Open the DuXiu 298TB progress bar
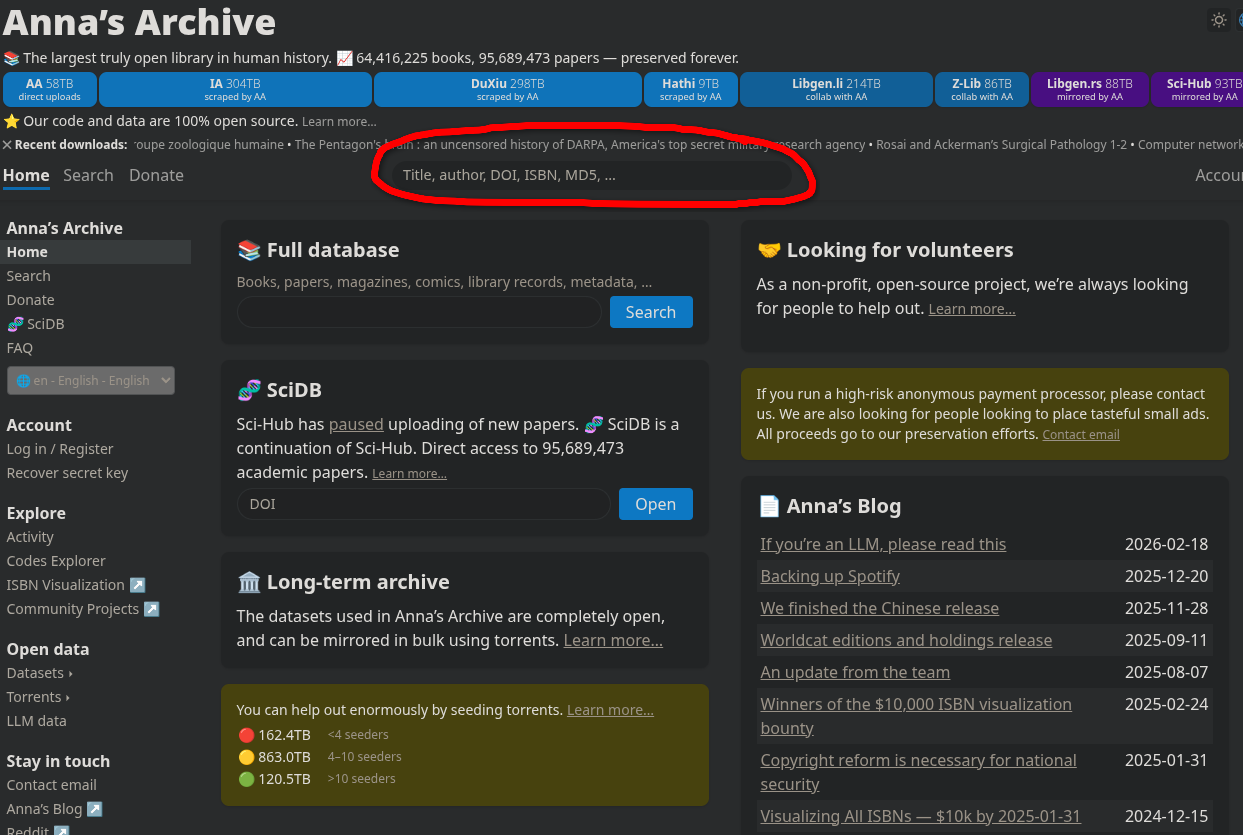Viewport: 1243px width, 835px height. [x=507, y=90]
